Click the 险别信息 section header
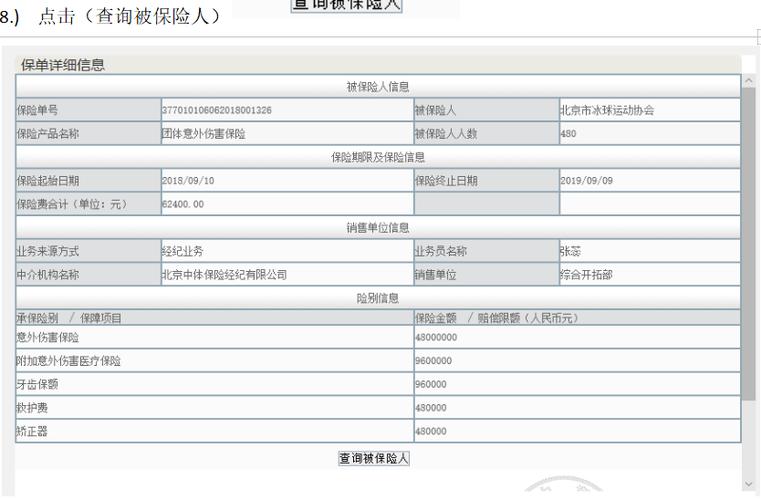761x500 pixels. pos(378,298)
